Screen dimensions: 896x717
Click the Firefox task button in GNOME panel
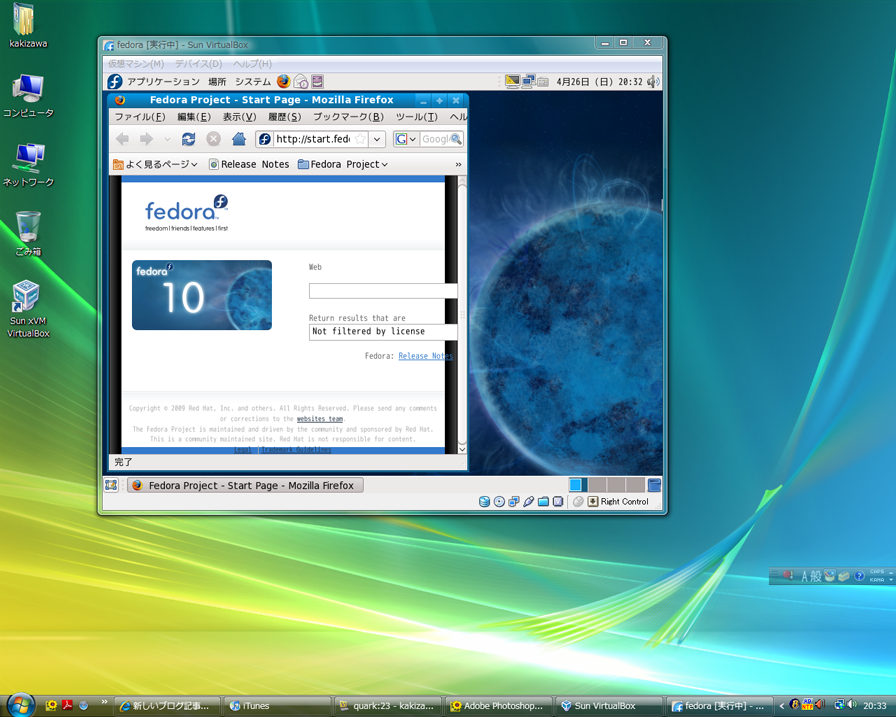(x=245, y=485)
